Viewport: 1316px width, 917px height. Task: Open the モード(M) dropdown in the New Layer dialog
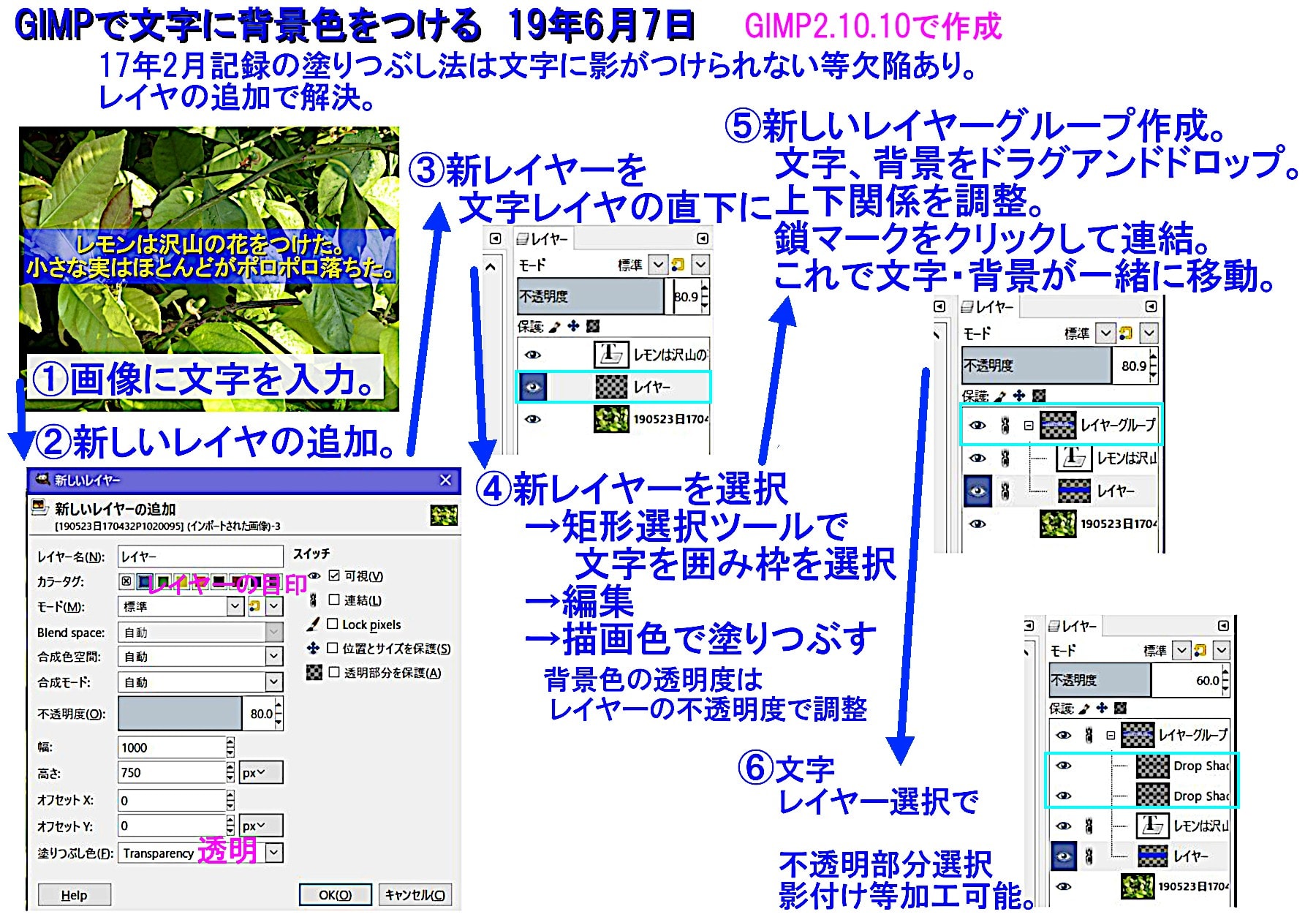(181, 606)
